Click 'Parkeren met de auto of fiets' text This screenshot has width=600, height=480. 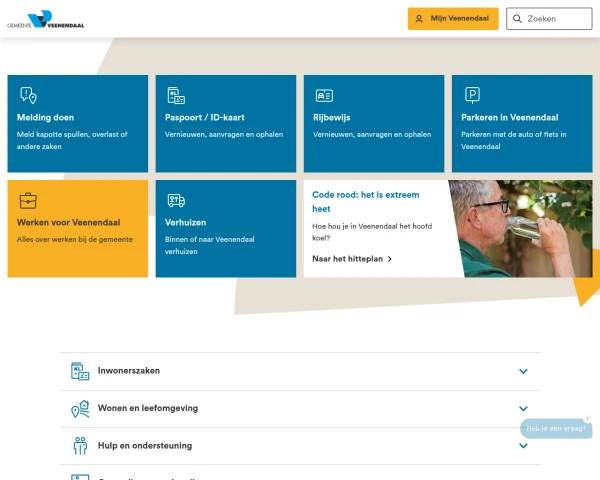pos(514,140)
